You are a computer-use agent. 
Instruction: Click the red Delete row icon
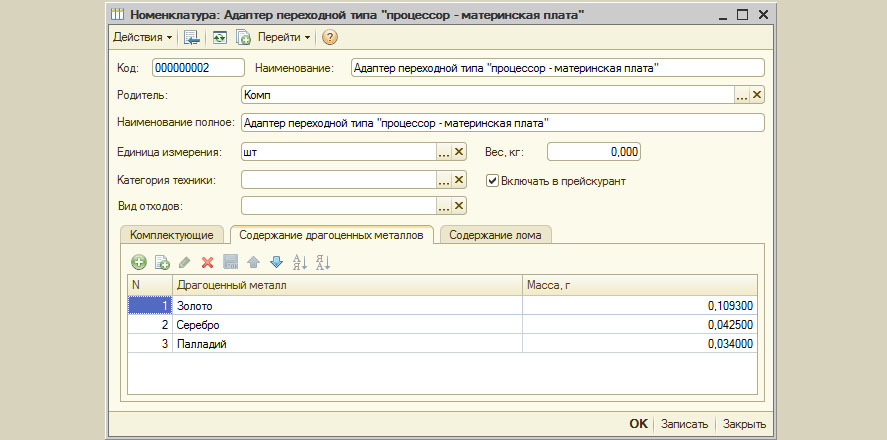pyautogui.click(x=207, y=262)
